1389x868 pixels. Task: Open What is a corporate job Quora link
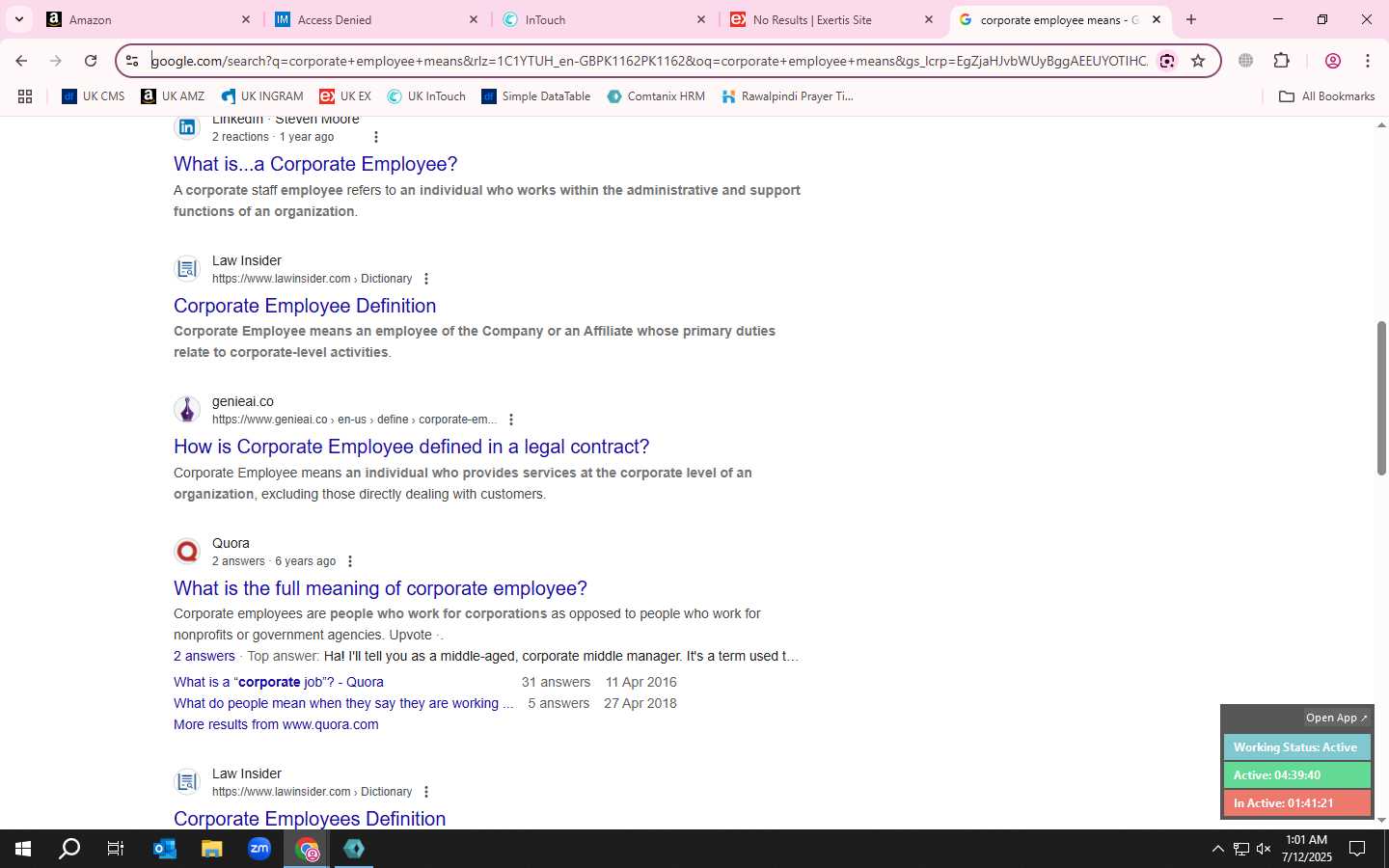point(279,682)
